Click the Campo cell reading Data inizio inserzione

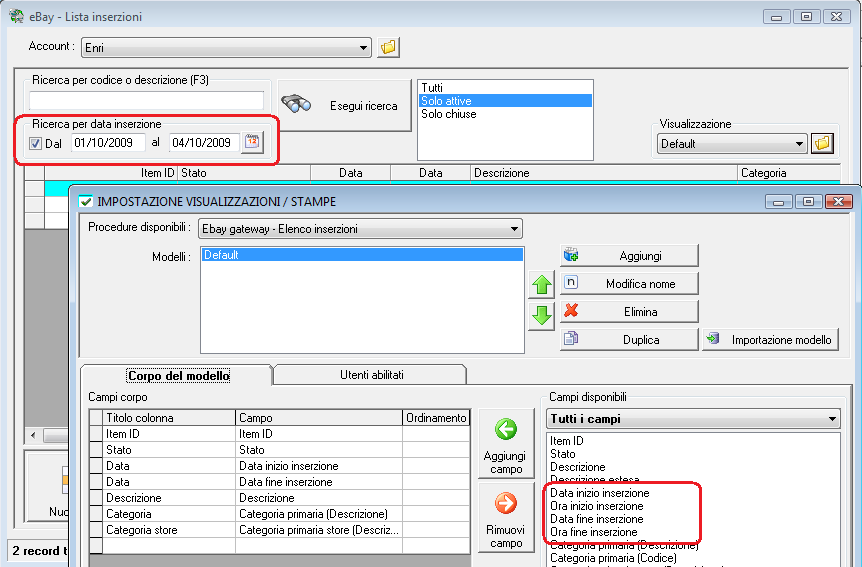[319, 466]
